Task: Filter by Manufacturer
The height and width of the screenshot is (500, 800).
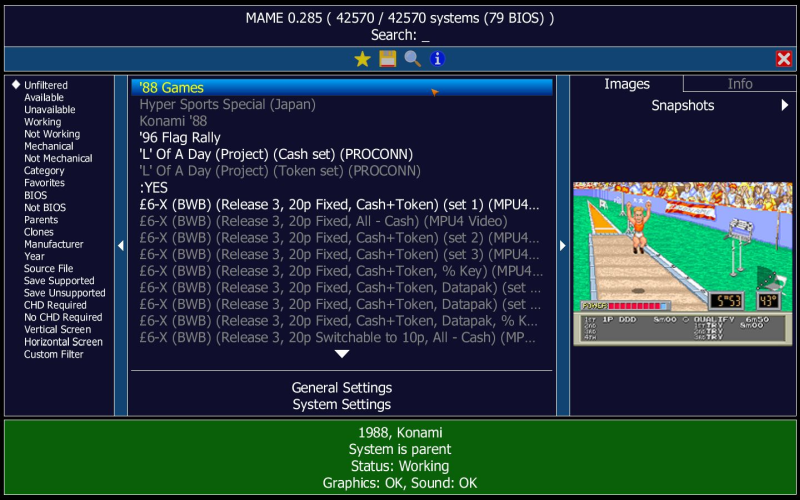Action: 54,244
